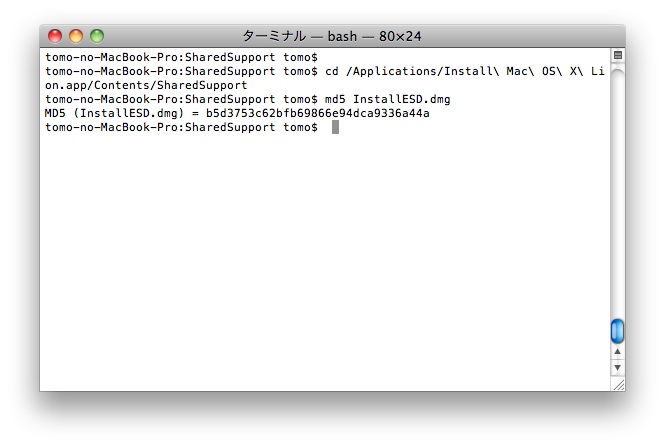
Task: Minimize the Terminal with yellow button
Action: [x=76, y=36]
